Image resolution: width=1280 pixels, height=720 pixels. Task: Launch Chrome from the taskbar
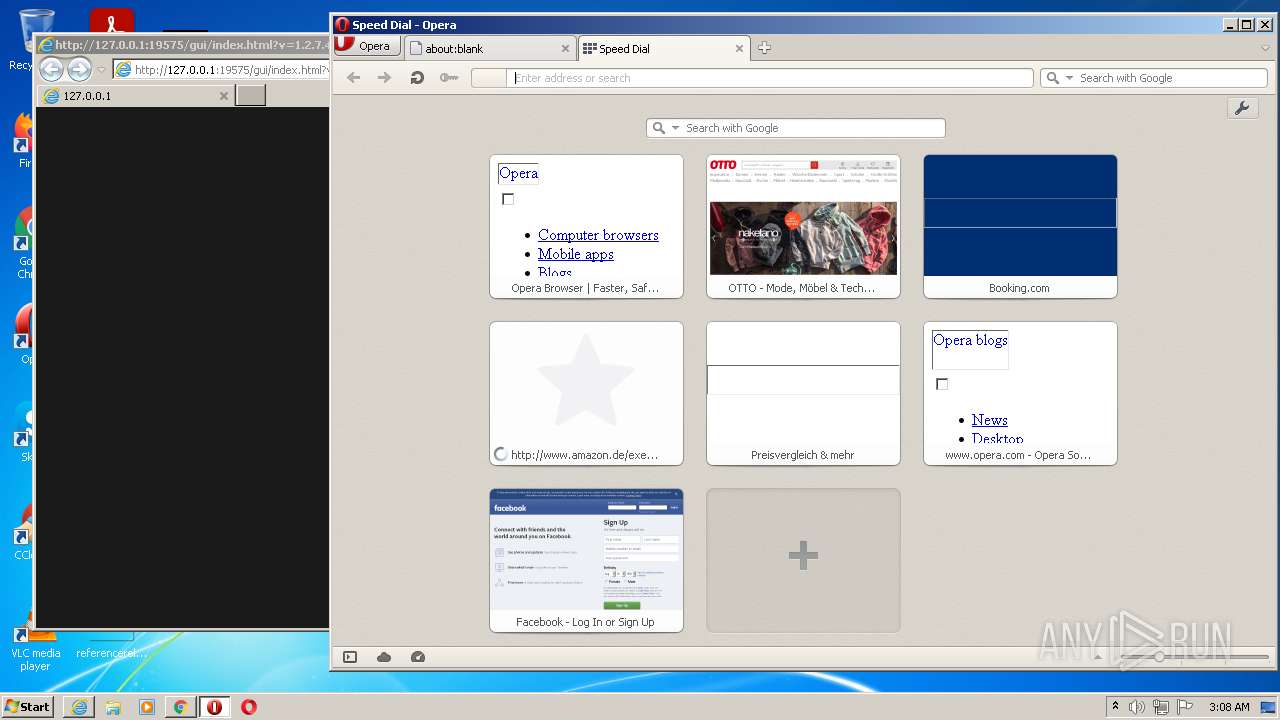coord(180,706)
